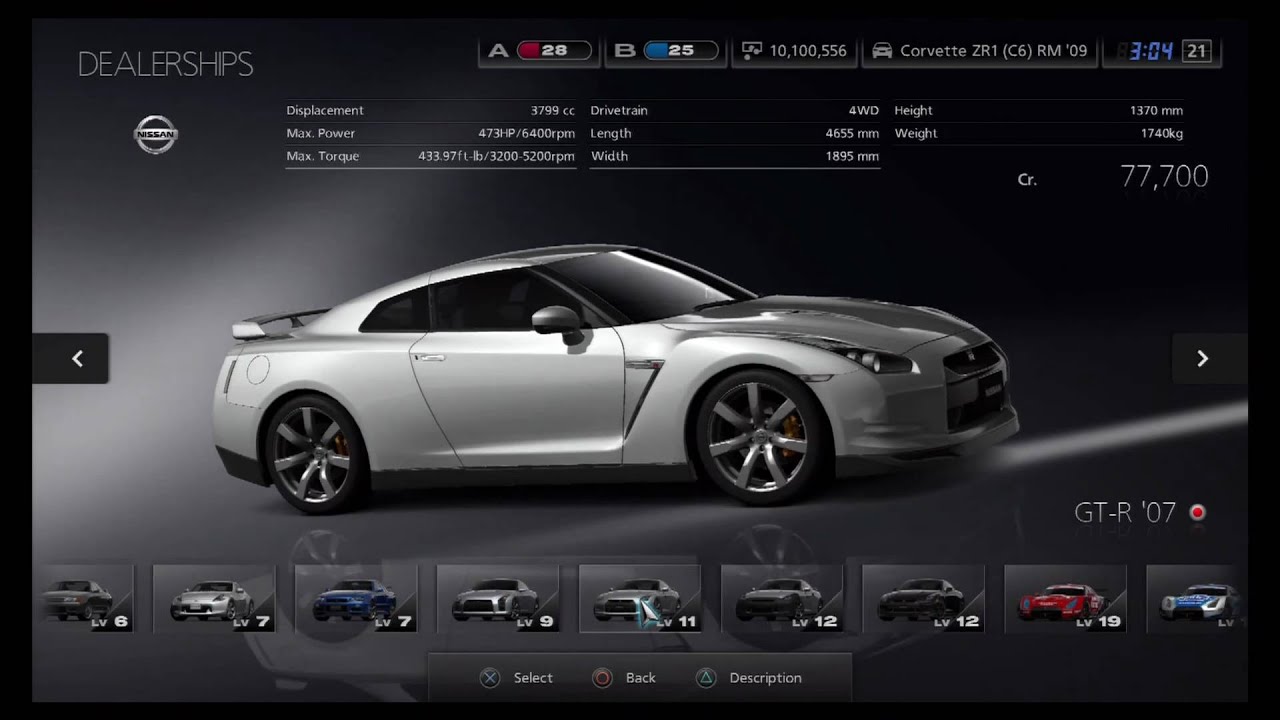
Task: Click the current car Corvette ZR1 indicator
Action: pos(979,51)
